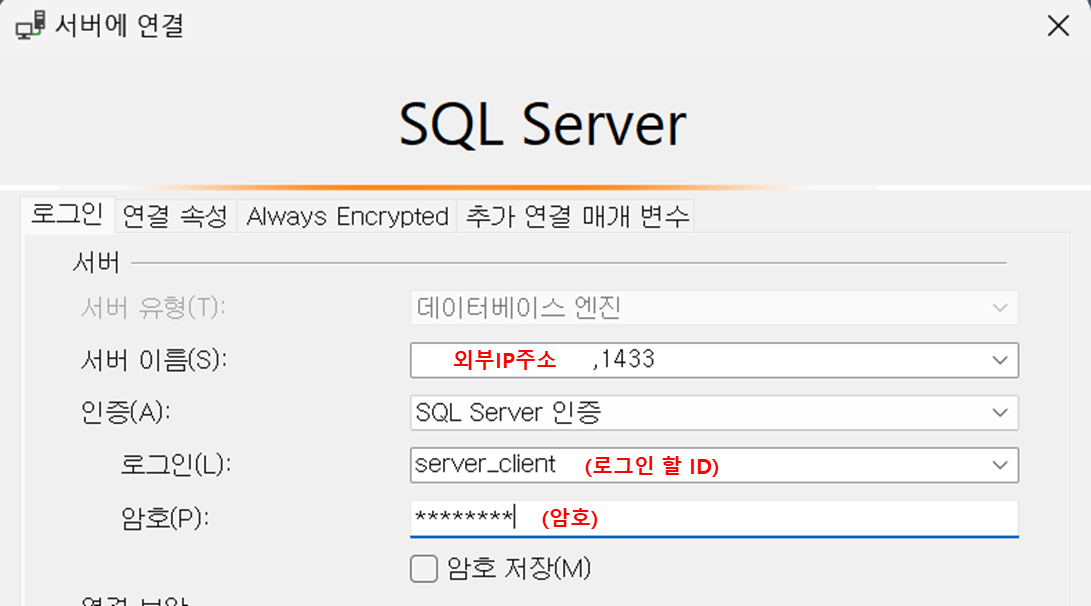Enable the 암호 저장 checkbox

424,568
